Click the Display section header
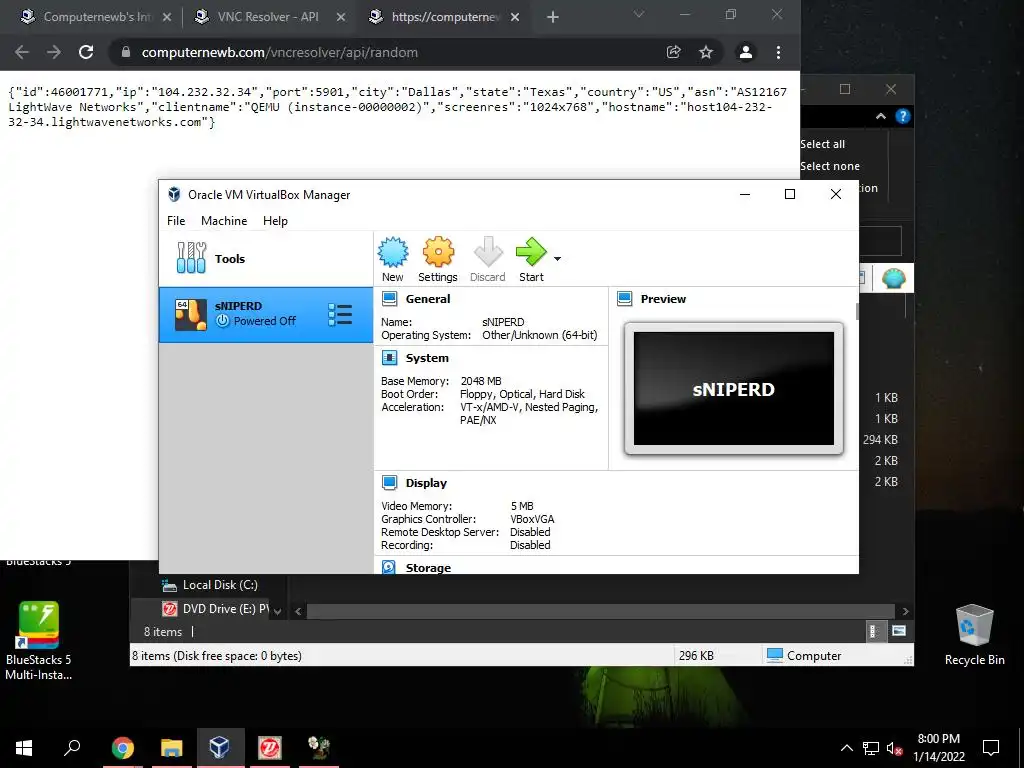The image size is (1024, 768). point(426,483)
